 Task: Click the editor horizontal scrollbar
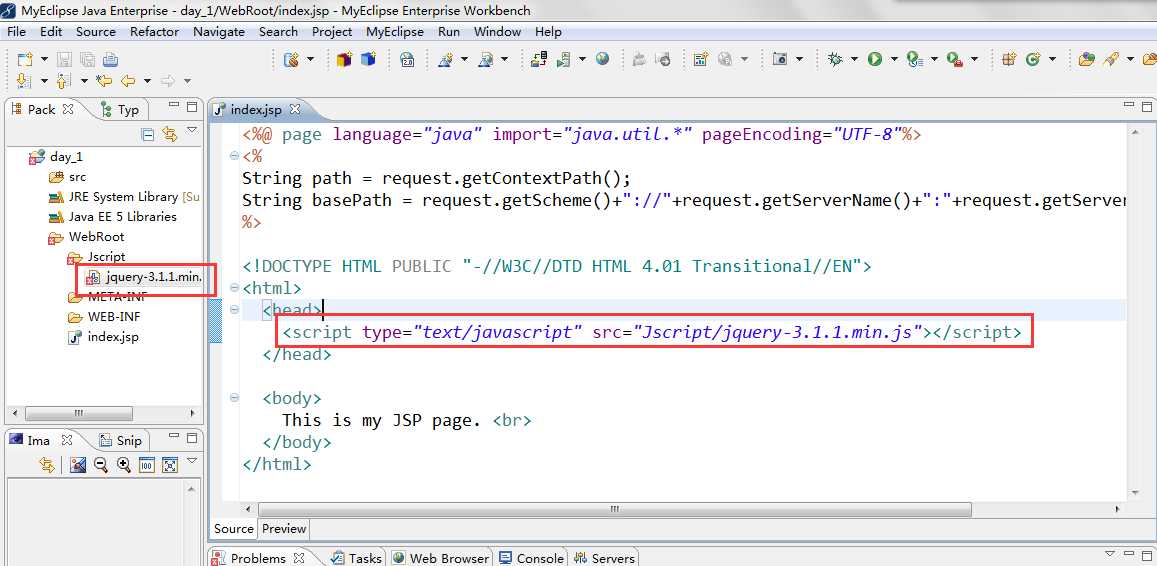coord(615,509)
